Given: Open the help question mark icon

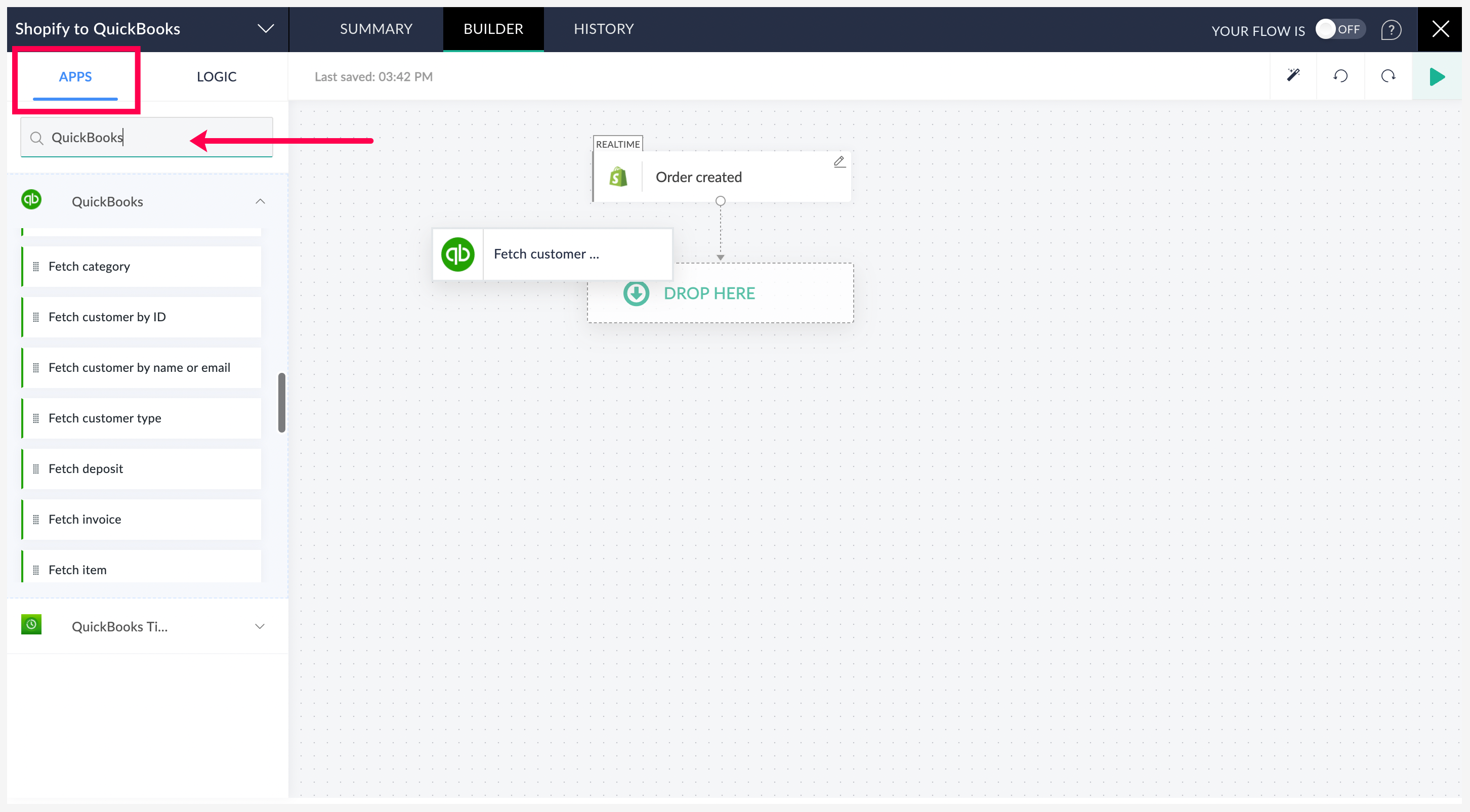Looking at the screenshot, I should point(1391,30).
